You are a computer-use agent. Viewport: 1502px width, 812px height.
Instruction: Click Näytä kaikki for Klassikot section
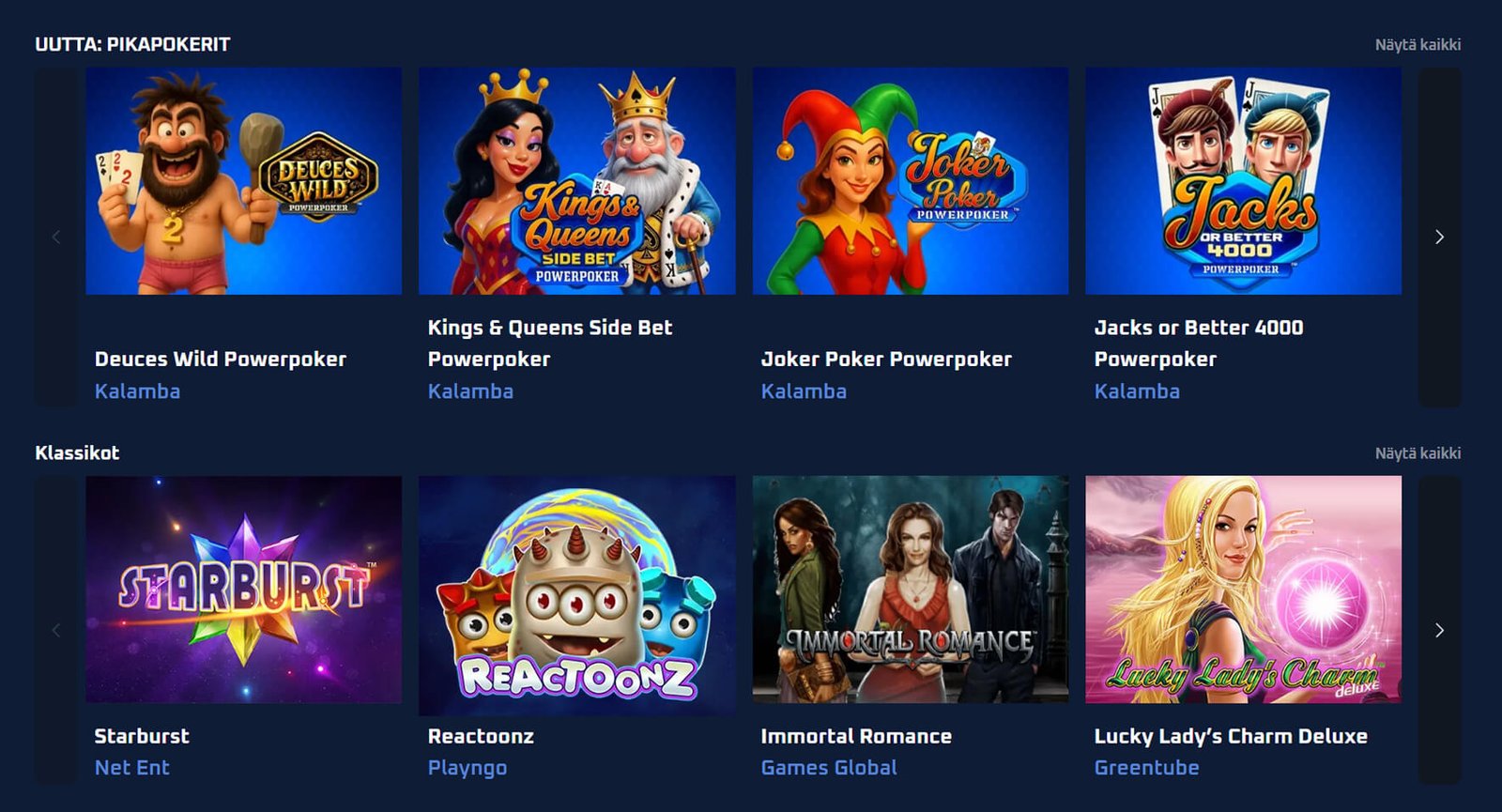(1418, 452)
